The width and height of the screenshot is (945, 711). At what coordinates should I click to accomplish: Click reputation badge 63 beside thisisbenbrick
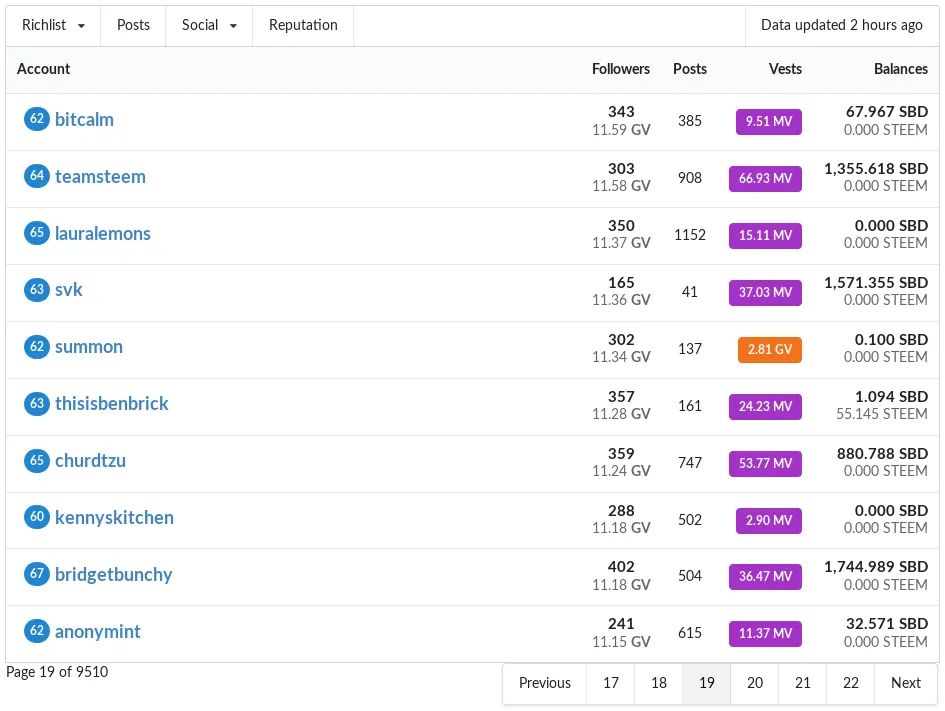[x=37, y=402]
